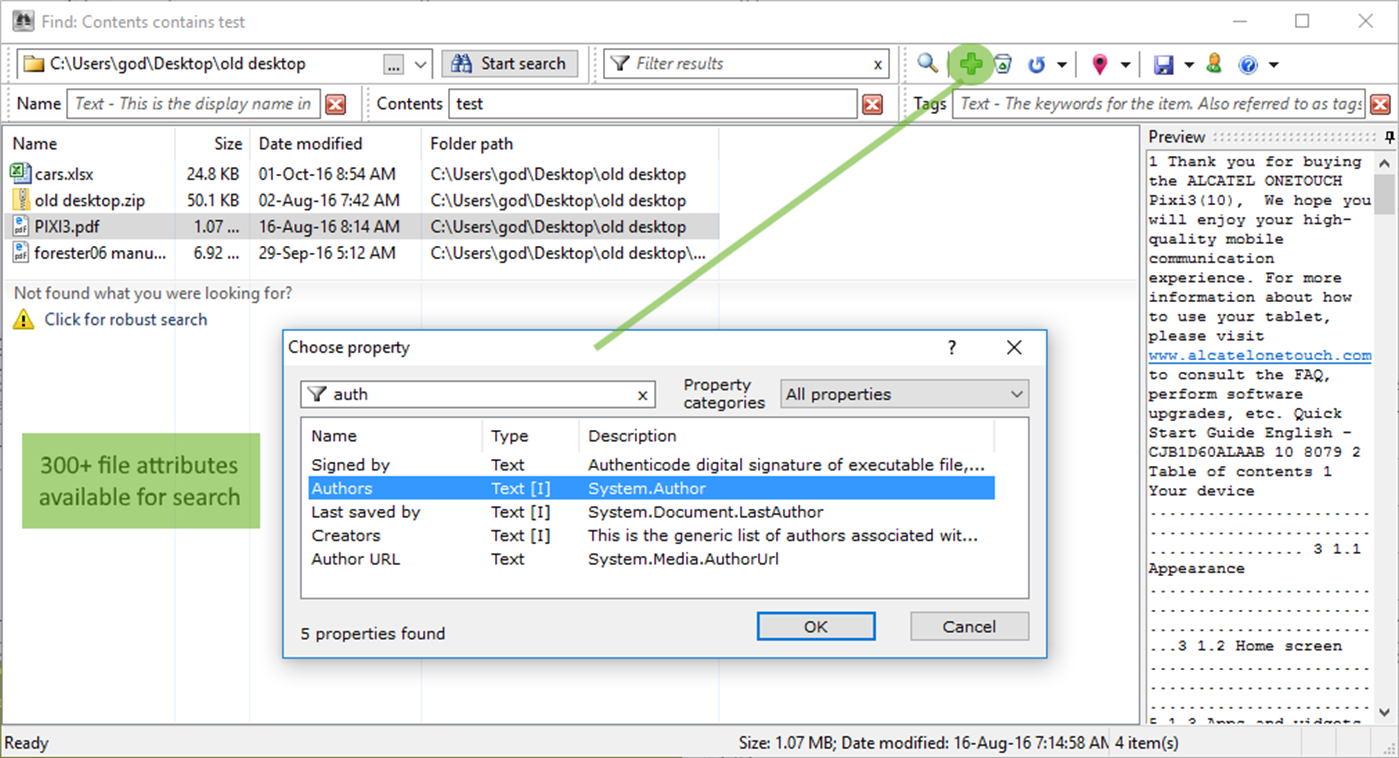Viewport: 1399px width, 758px height.
Task: Open help via the blue question mark icon
Action: 1247,63
